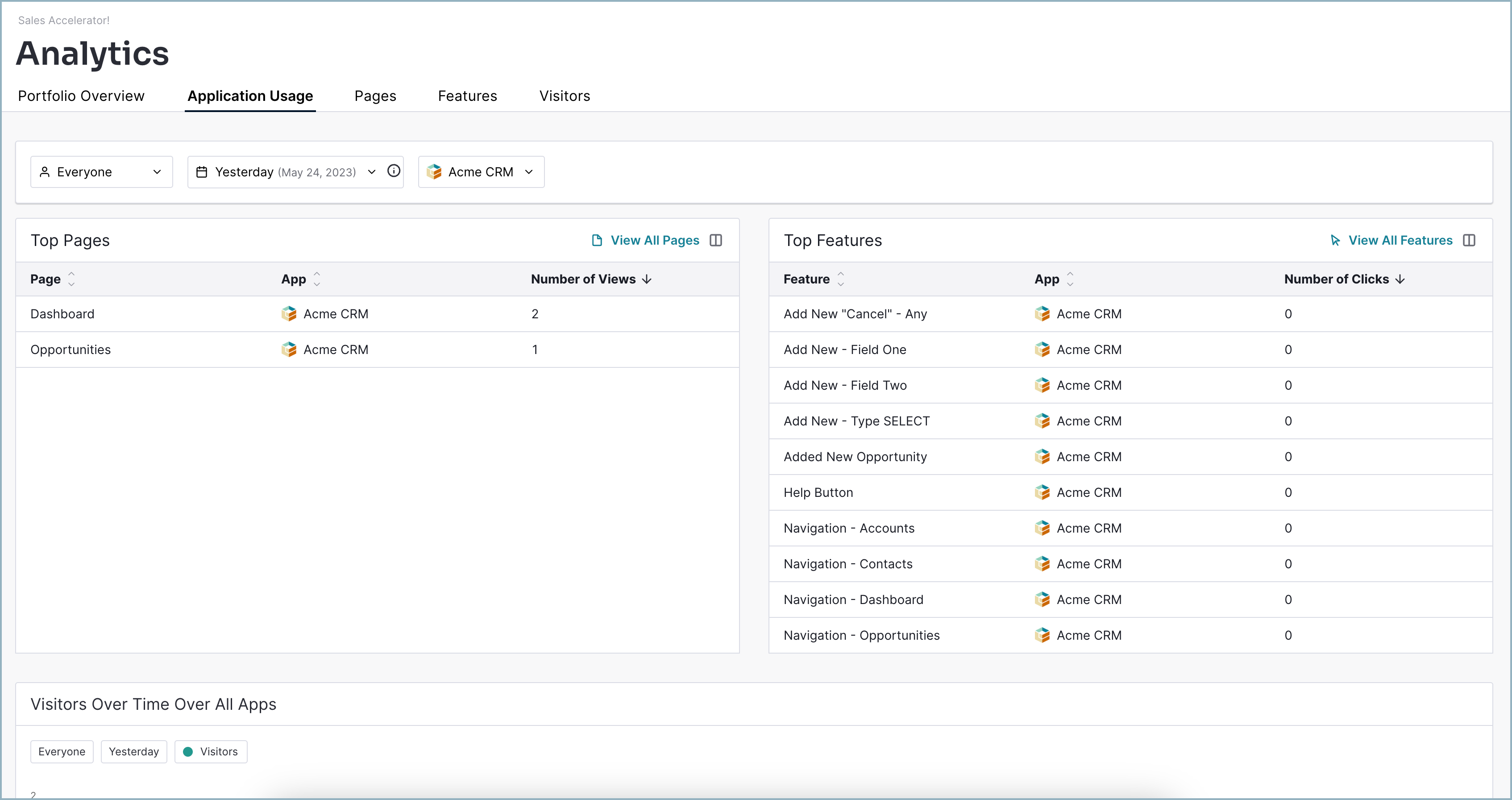Screen dimensions: 1512x800
Task: Switch to the Pages tab
Action: (375, 96)
